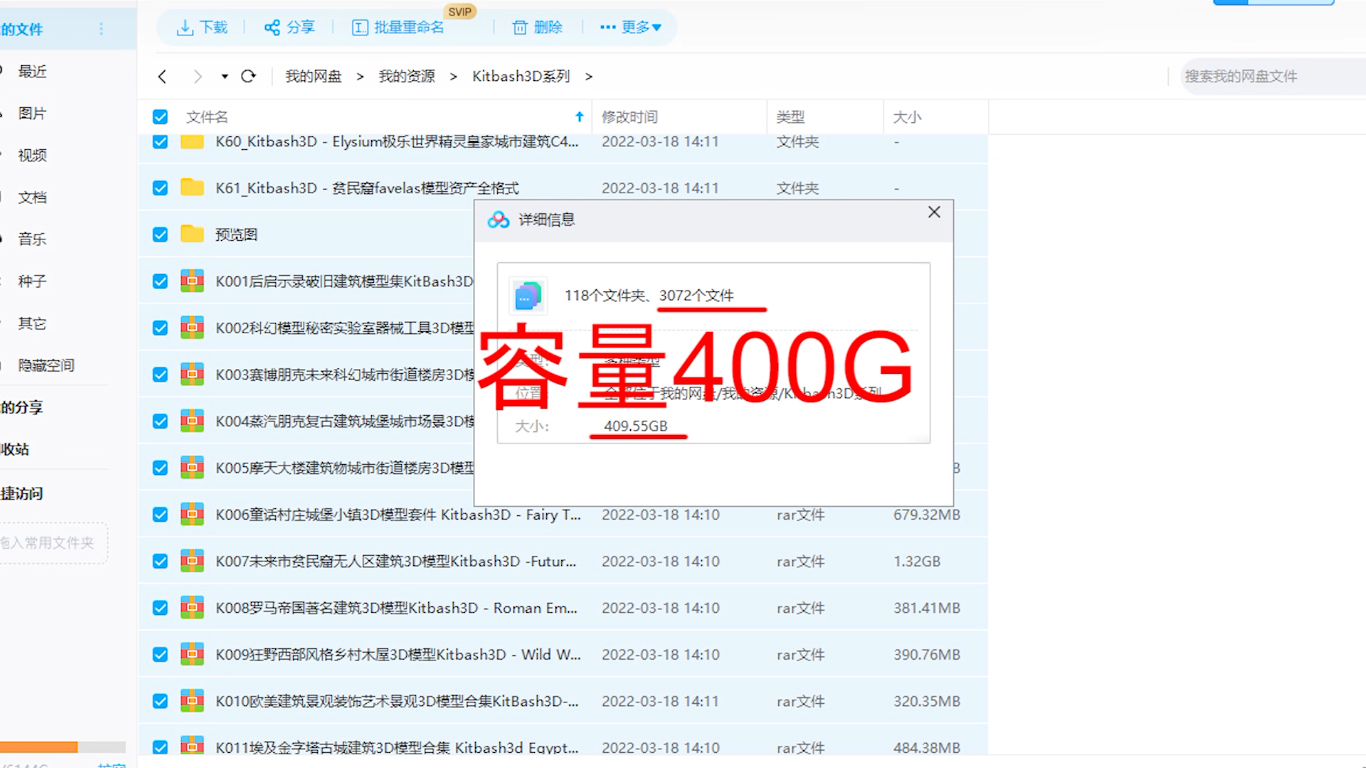Screen dimensions: 1366x768
Task: Toggle the select-all checkbox in header
Action: coord(160,116)
